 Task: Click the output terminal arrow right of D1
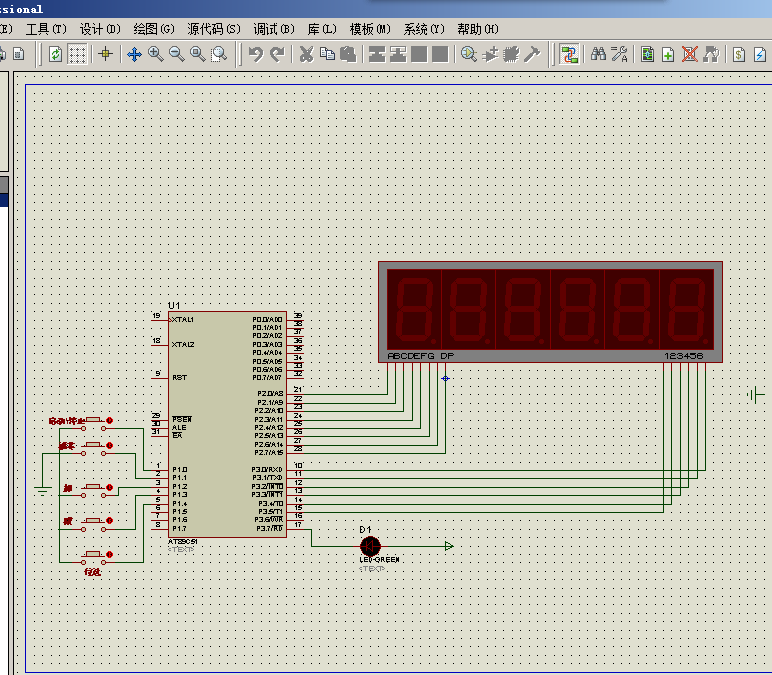tap(449, 546)
